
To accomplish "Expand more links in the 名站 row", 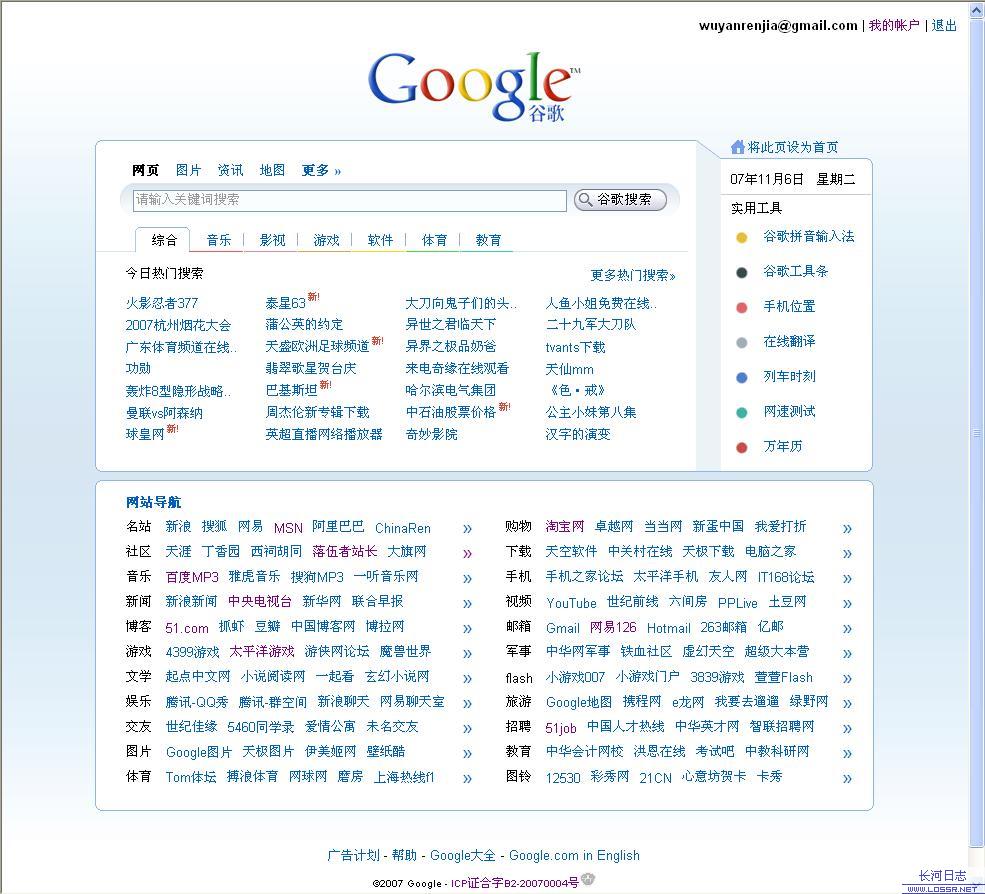I will (x=467, y=529).
